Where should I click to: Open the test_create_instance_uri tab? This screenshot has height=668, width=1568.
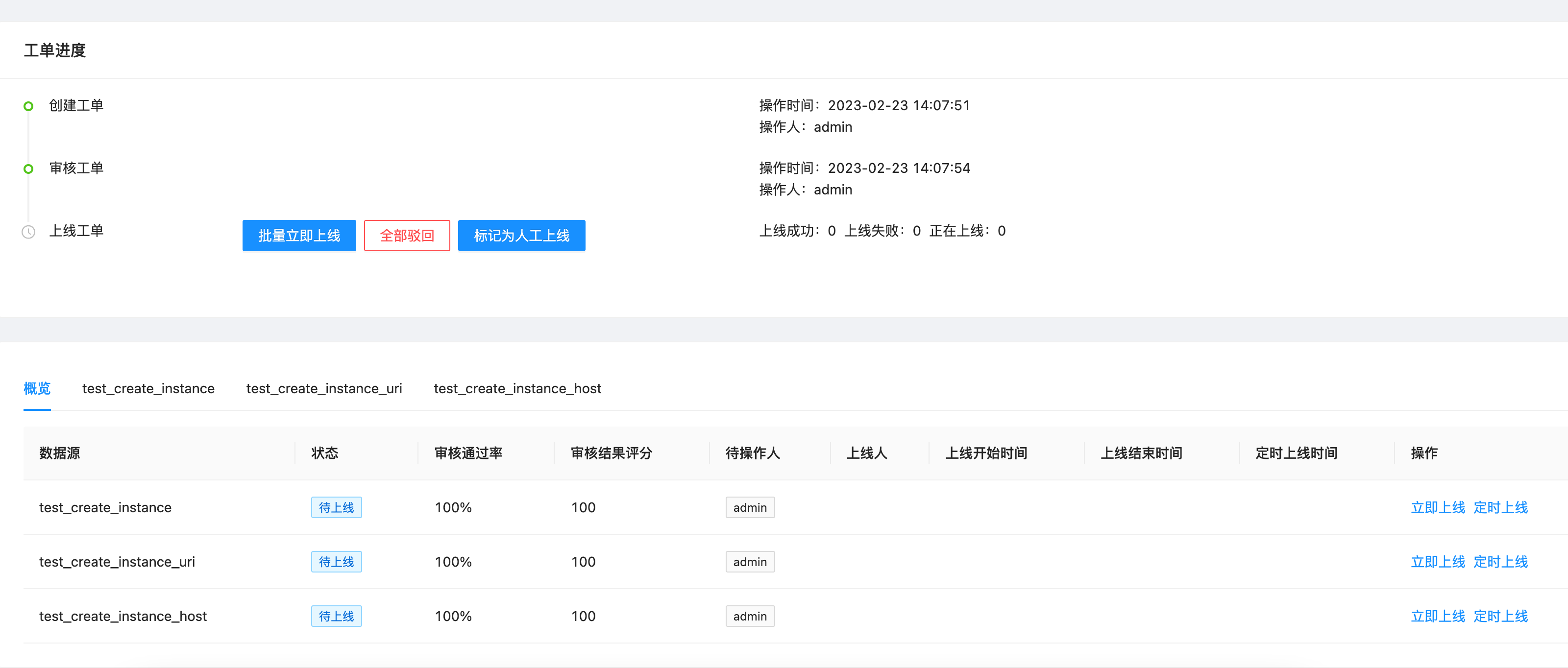pos(324,388)
